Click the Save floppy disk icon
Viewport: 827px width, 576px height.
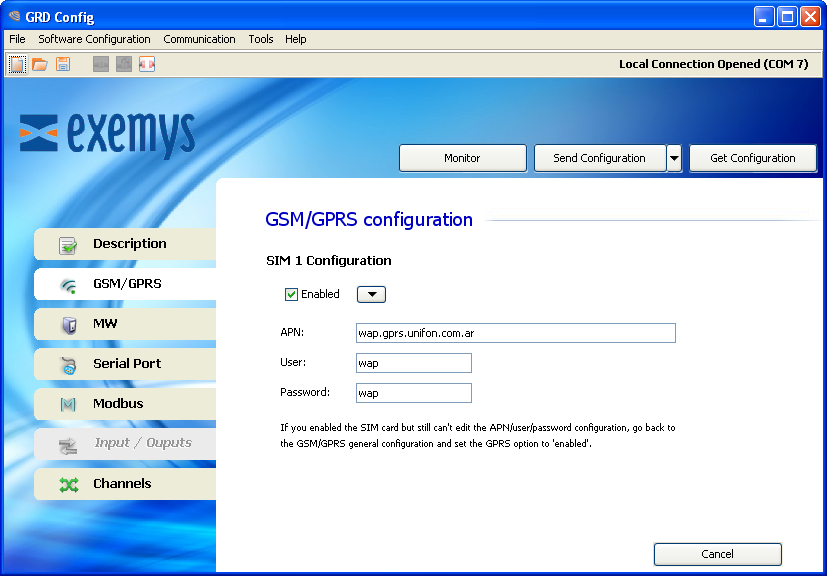(63, 64)
